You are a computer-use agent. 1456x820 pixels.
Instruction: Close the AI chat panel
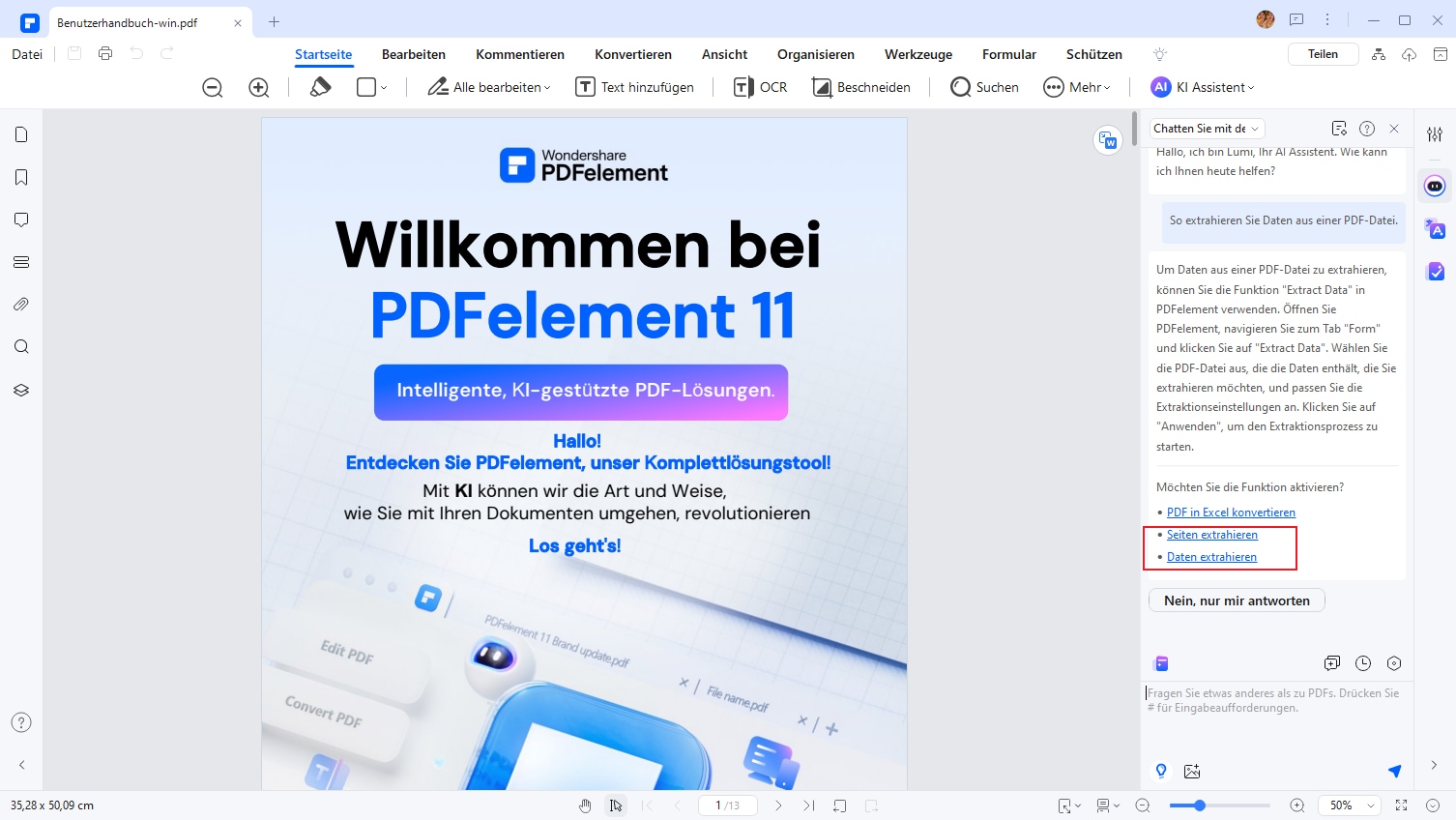1394,129
